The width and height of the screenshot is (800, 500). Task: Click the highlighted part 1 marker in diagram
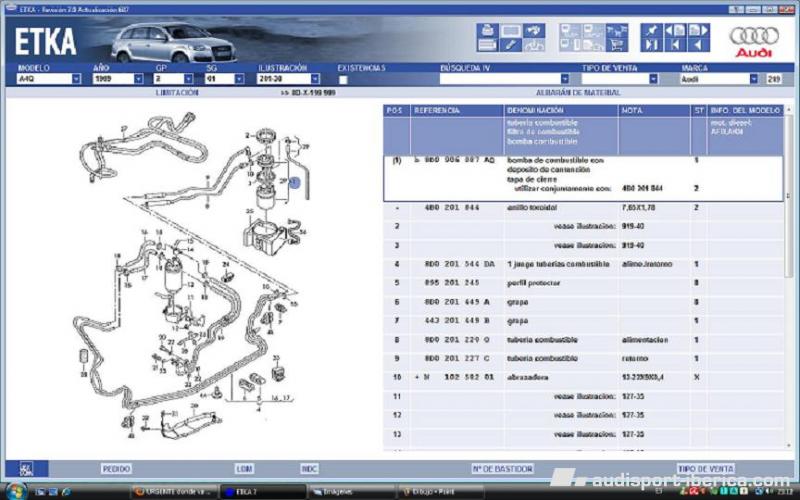tap(295, 182)
